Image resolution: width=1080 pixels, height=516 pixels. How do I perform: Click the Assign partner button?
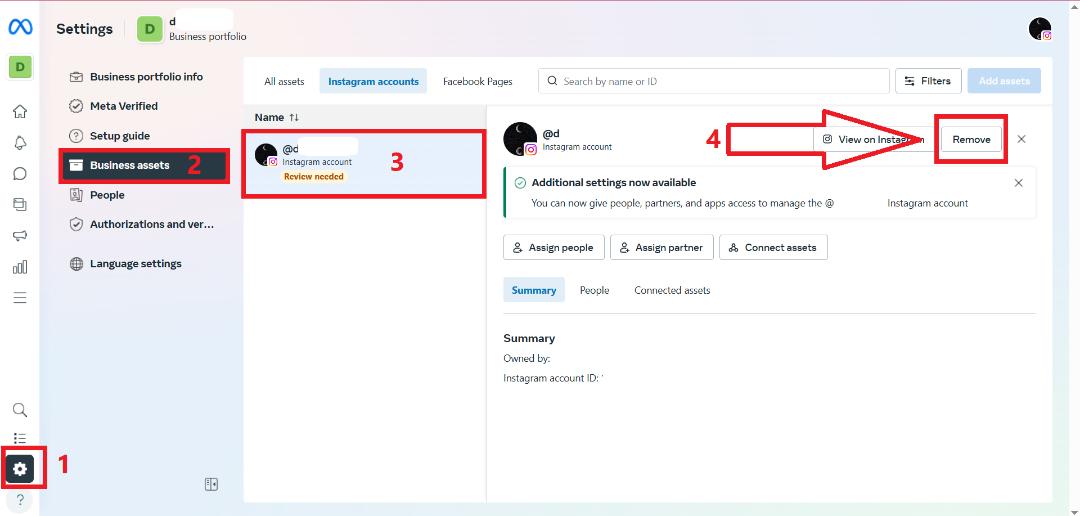pos(662,247)
